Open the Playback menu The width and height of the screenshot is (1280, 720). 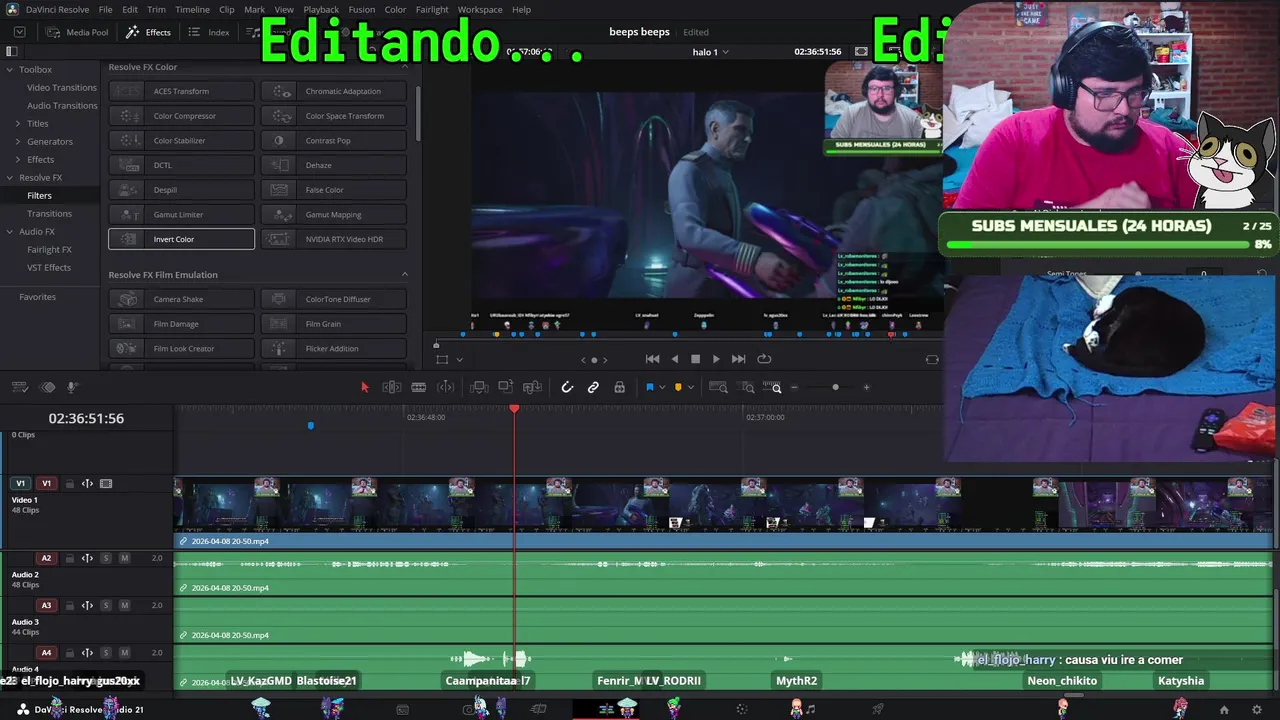click(321, 9)
